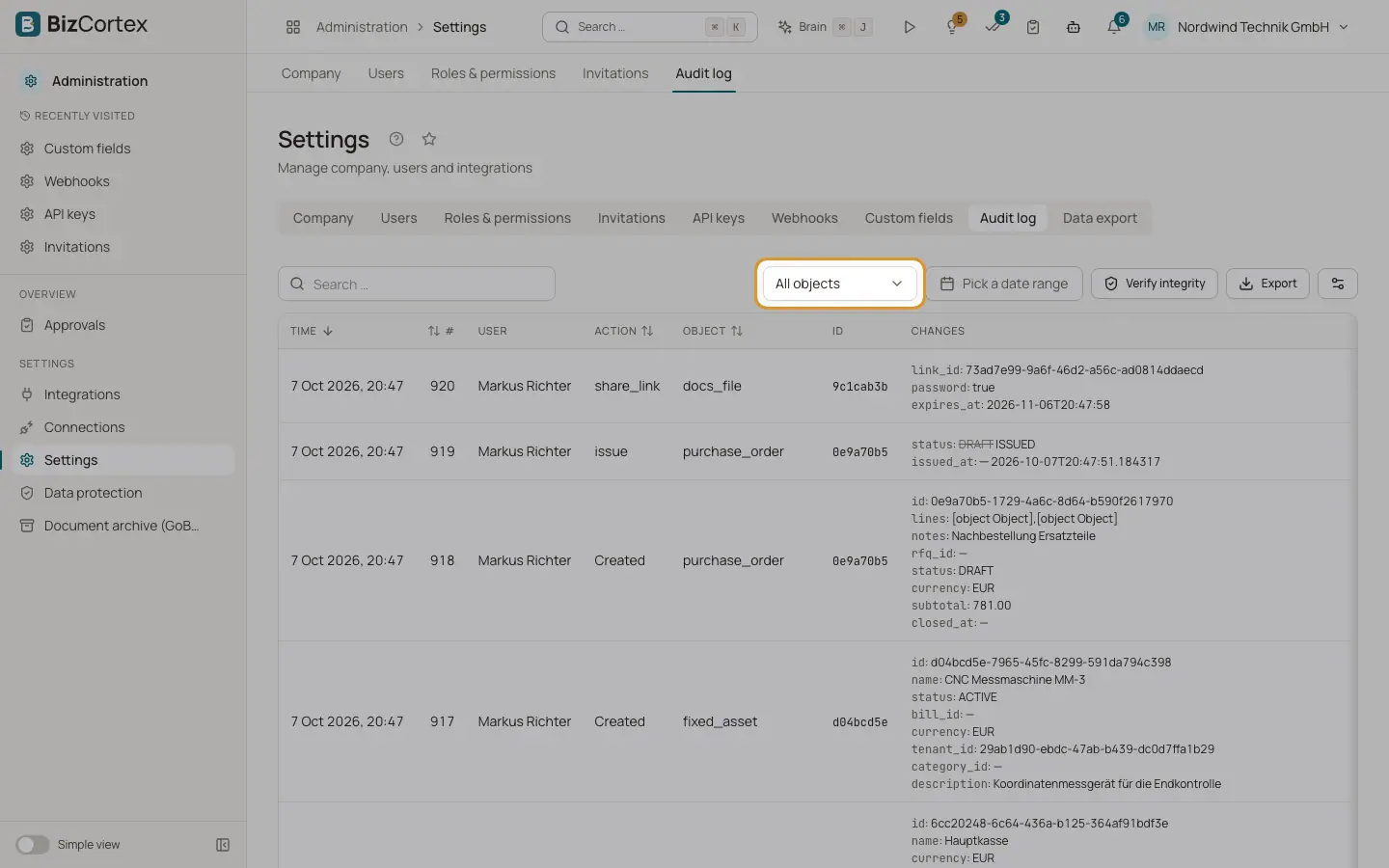The width and height of the screenshot is (1389, 868).
Task: Open the column filter settings sliders icon
Action: pyautogui.click(x=1338, y=284)
